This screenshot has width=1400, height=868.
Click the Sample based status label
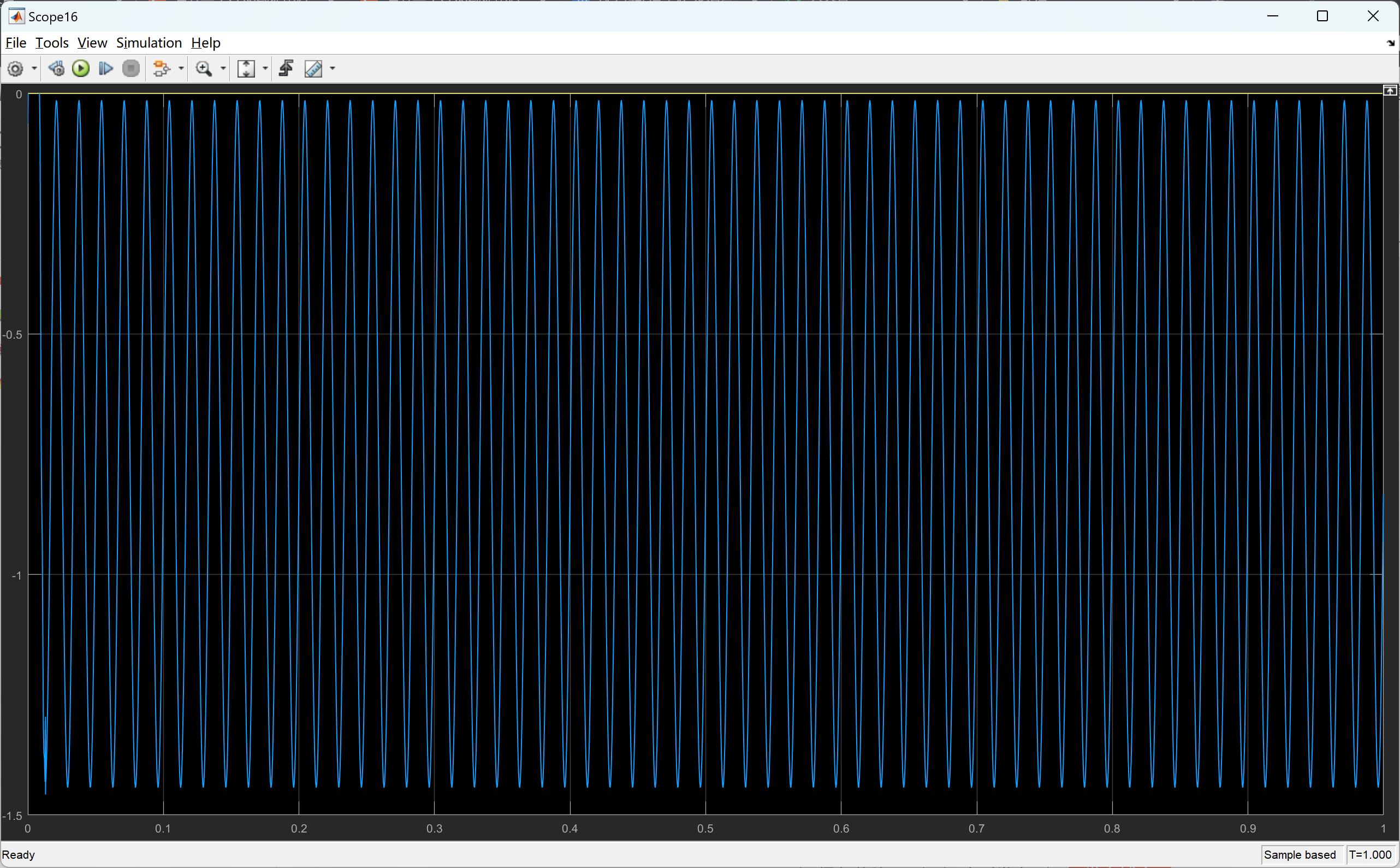coord(1300,855)
